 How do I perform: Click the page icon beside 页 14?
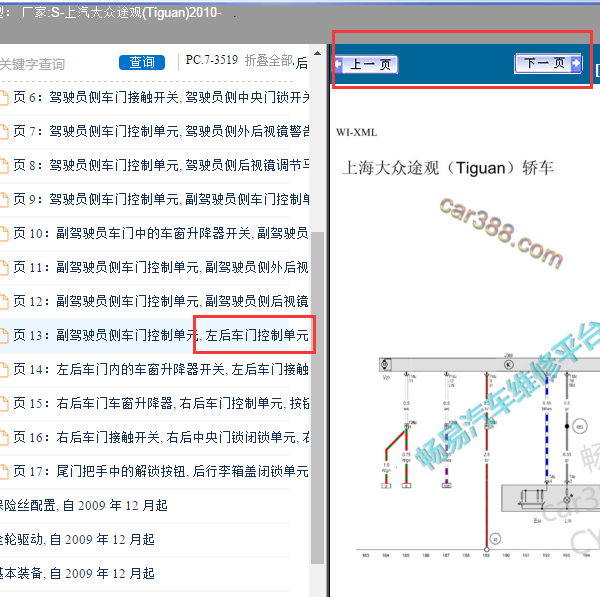coord(3,370)
